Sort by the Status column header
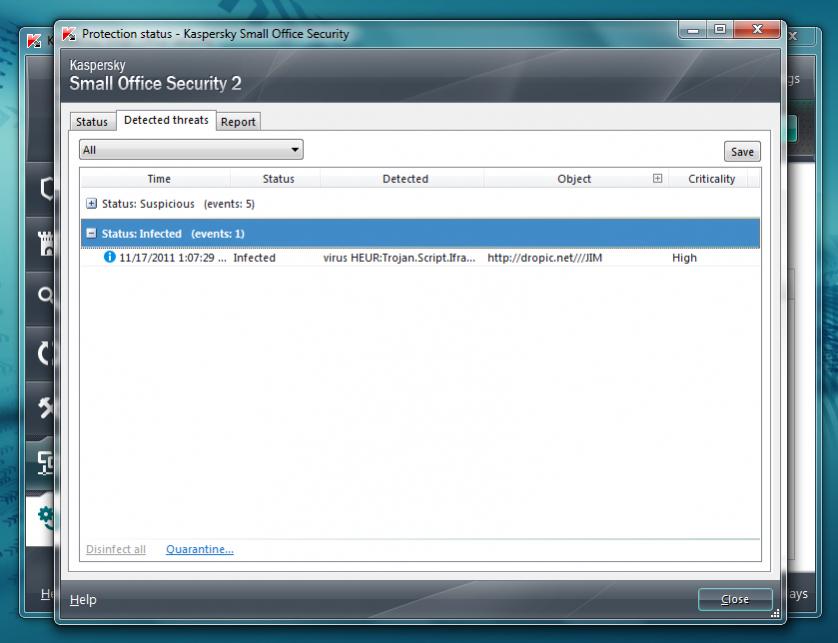 pyautogui.click(x=278, y=179)
